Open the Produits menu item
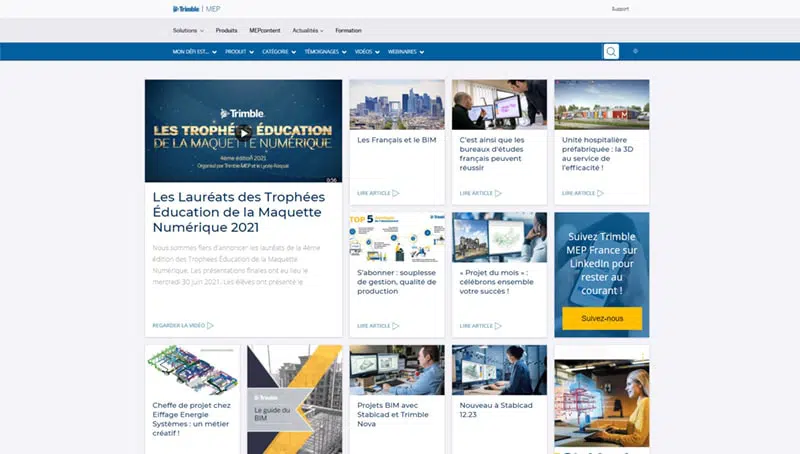 (226, 31)
